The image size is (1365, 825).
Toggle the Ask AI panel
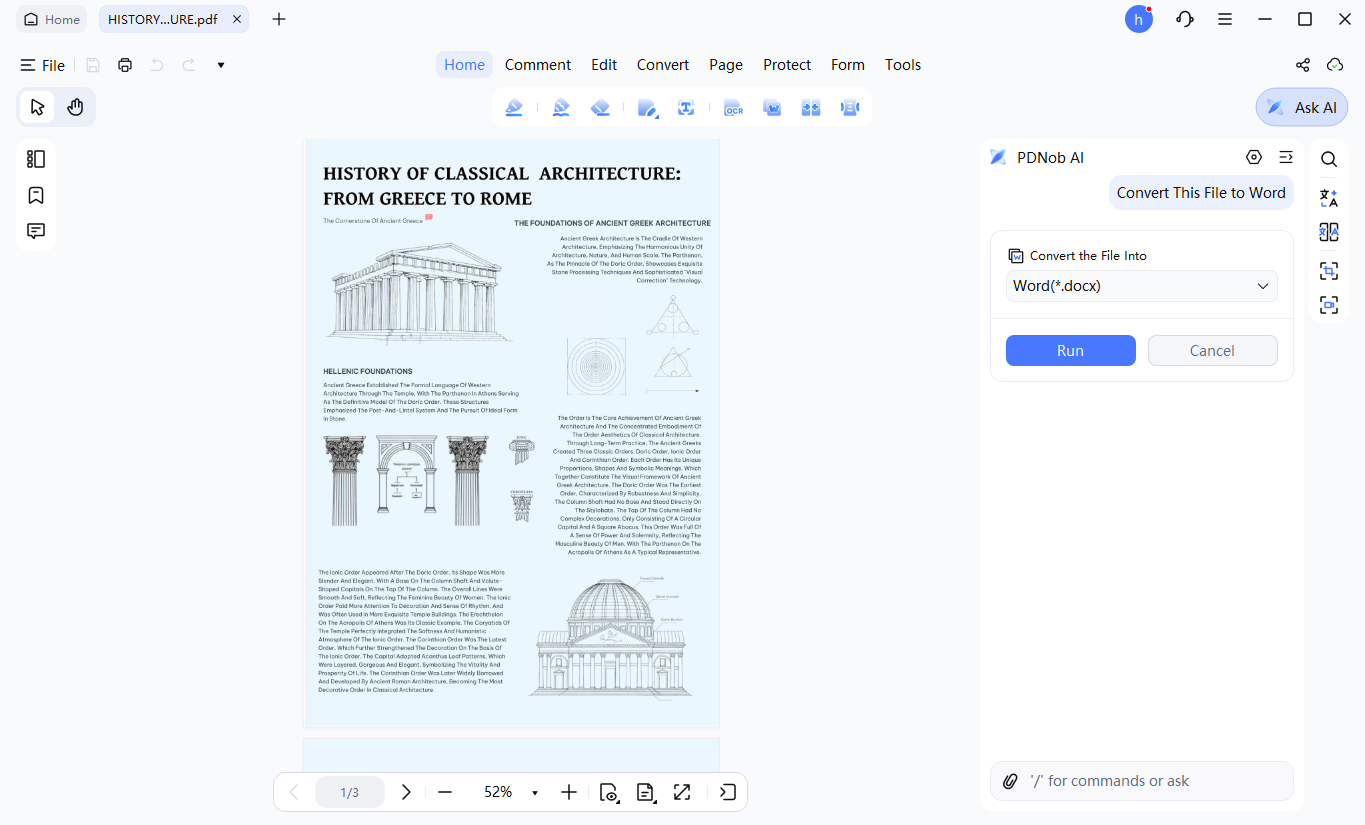coord(1302,108)
